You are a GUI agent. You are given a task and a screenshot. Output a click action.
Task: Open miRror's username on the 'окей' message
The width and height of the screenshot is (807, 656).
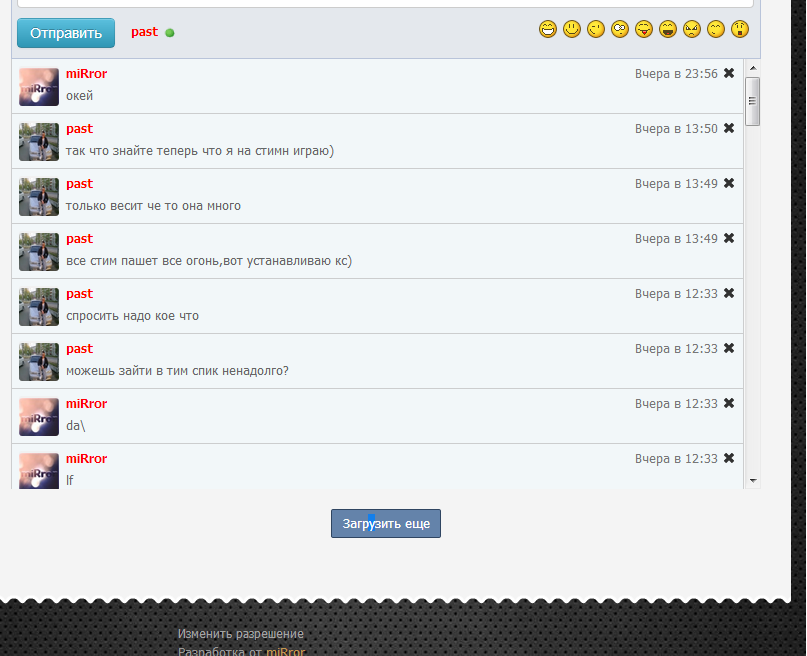click(x=86, y=74)
